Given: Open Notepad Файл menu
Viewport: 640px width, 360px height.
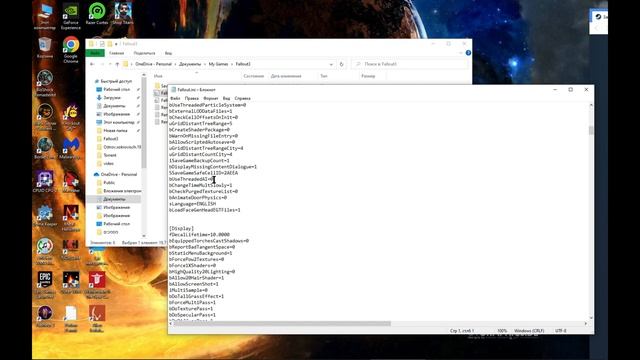Looking at the screenshot, I should 175,98.
